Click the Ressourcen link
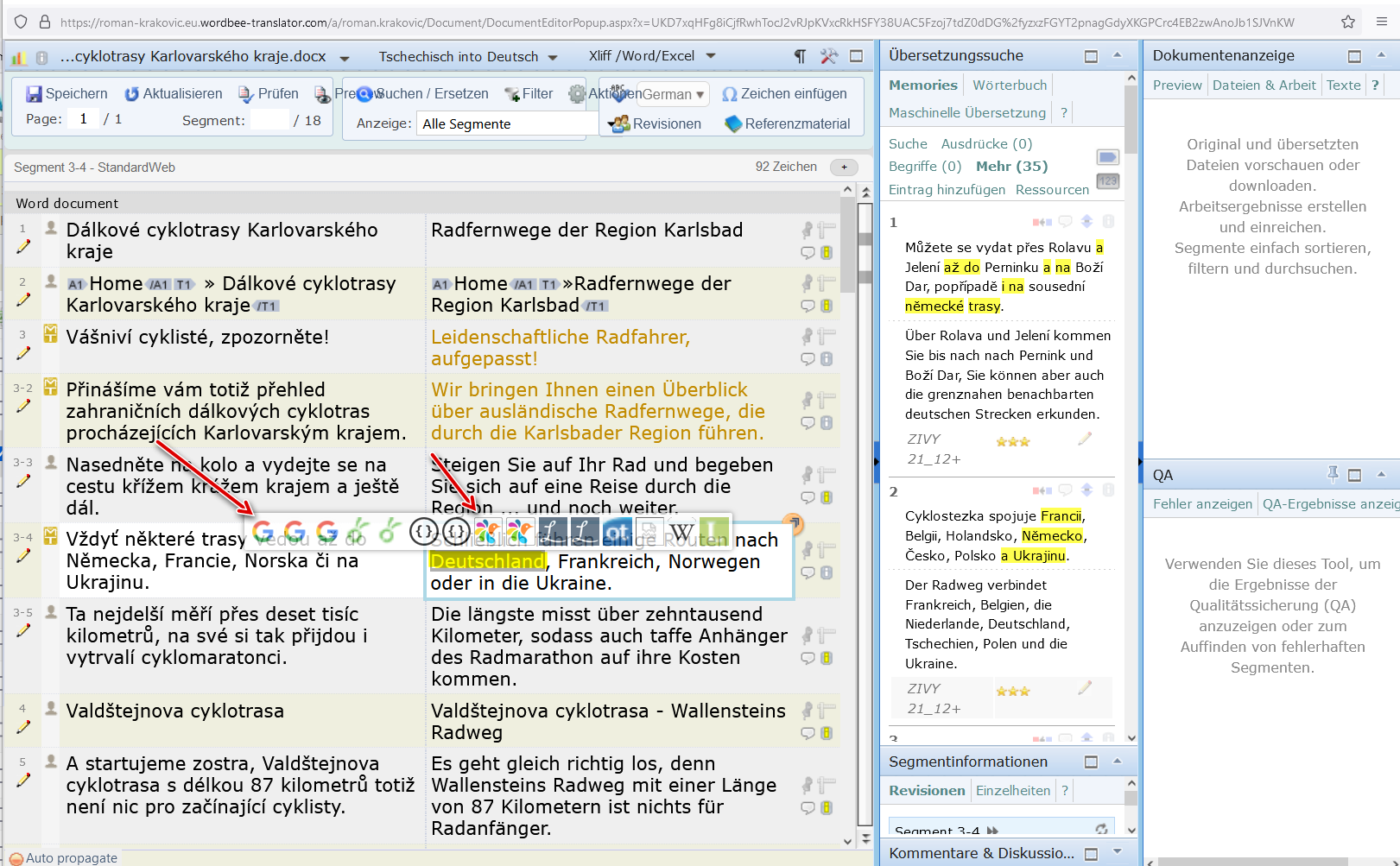The width and height of the screenshot is (1400, 866). coord(1052,190)
